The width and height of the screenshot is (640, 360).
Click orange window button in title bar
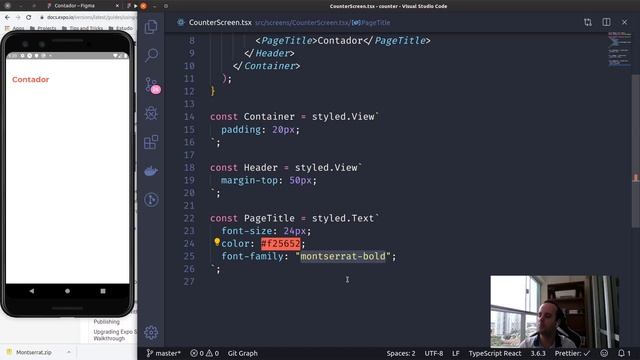(x=143, y=6)
